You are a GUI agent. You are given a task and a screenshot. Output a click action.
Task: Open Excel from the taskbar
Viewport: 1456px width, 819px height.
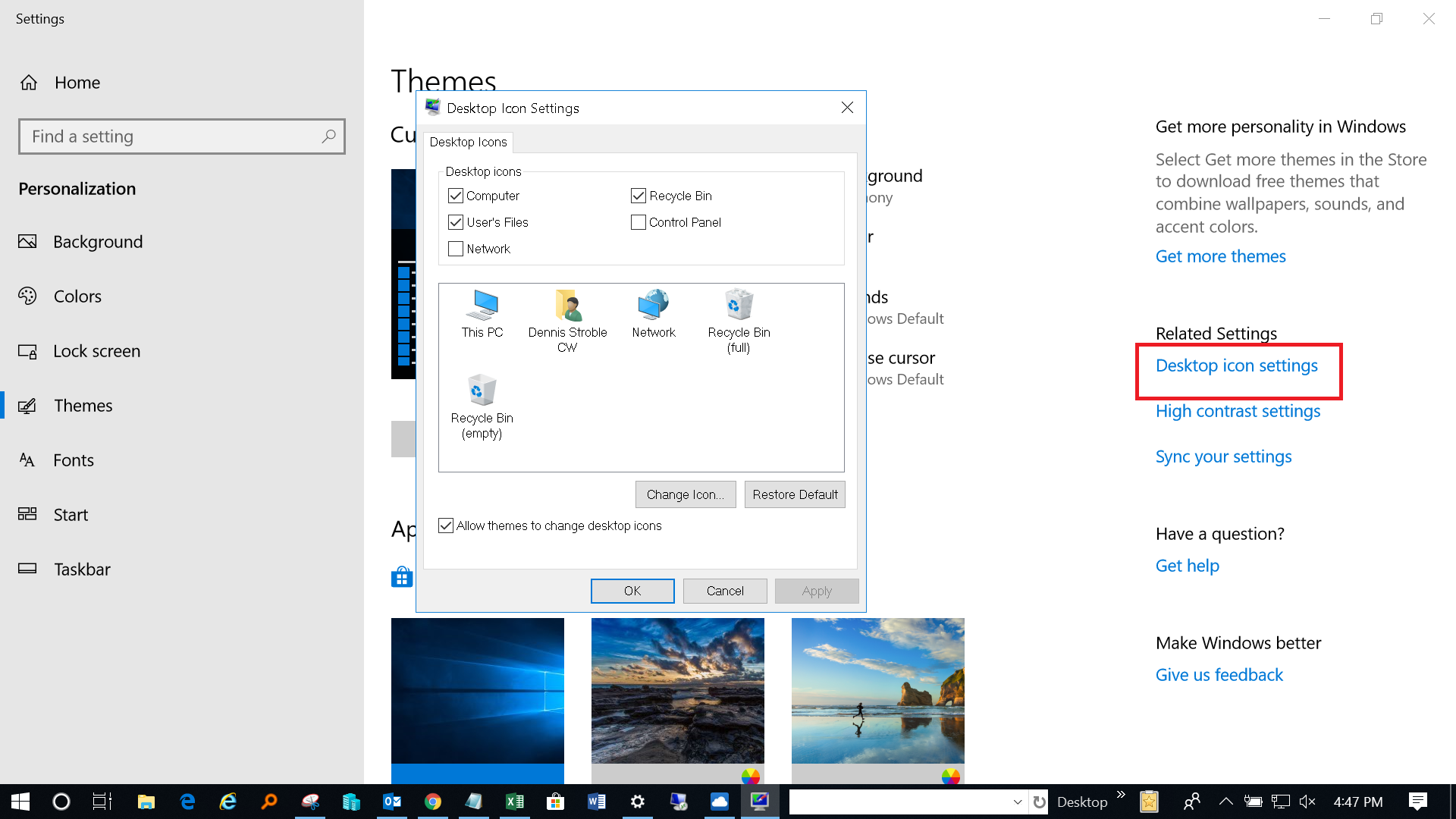(516, 802)
